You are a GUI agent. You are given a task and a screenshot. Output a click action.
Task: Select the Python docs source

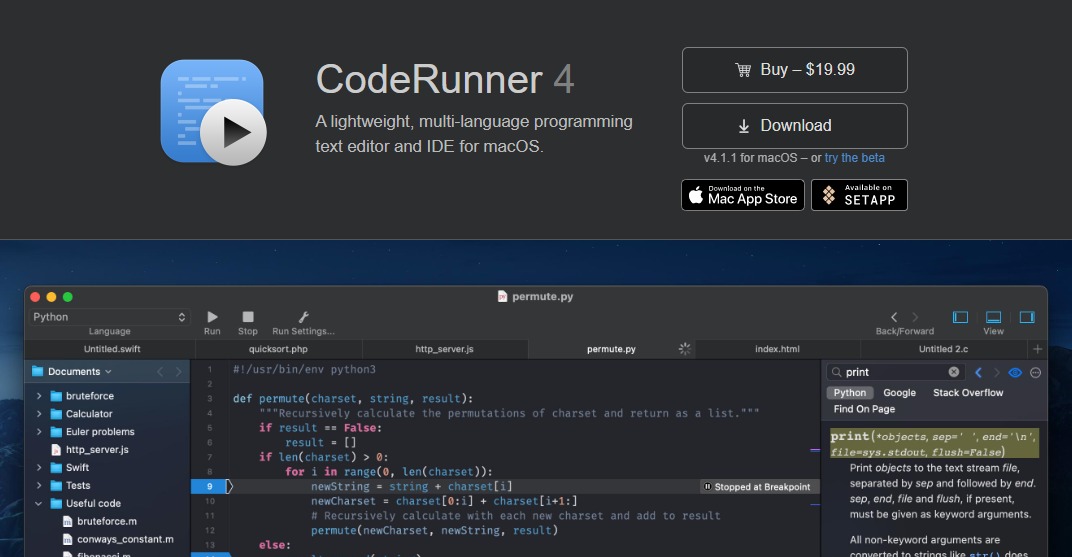pyautogui.click(x=850, y=392)
